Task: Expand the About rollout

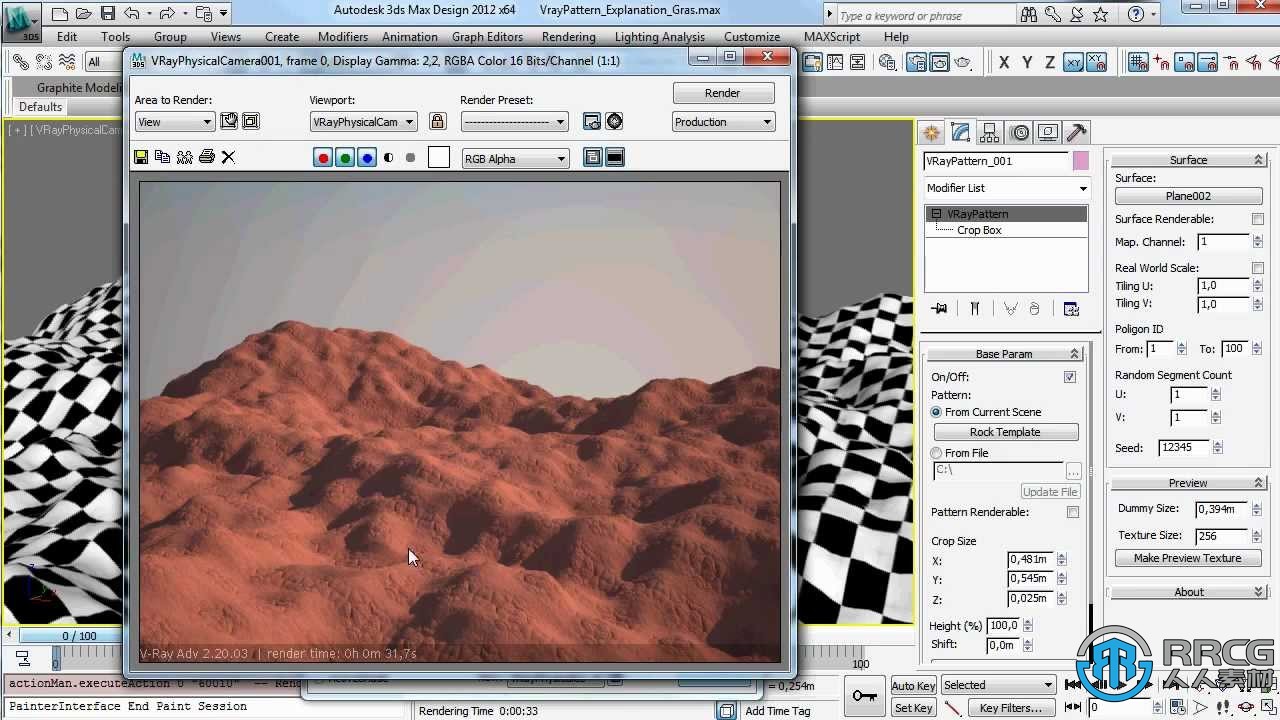Action: point(1188,592)
